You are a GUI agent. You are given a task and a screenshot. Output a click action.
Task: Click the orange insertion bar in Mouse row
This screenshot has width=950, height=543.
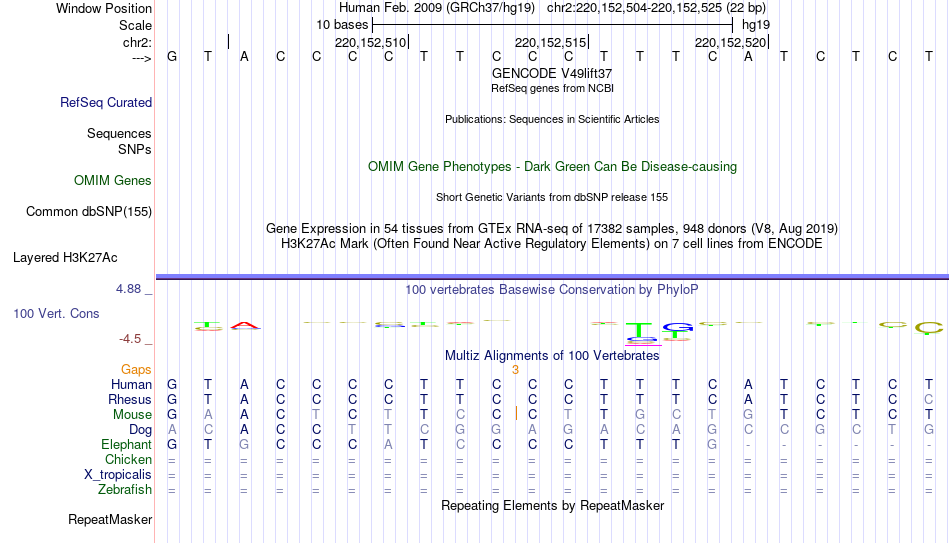(x=516, y=413)
